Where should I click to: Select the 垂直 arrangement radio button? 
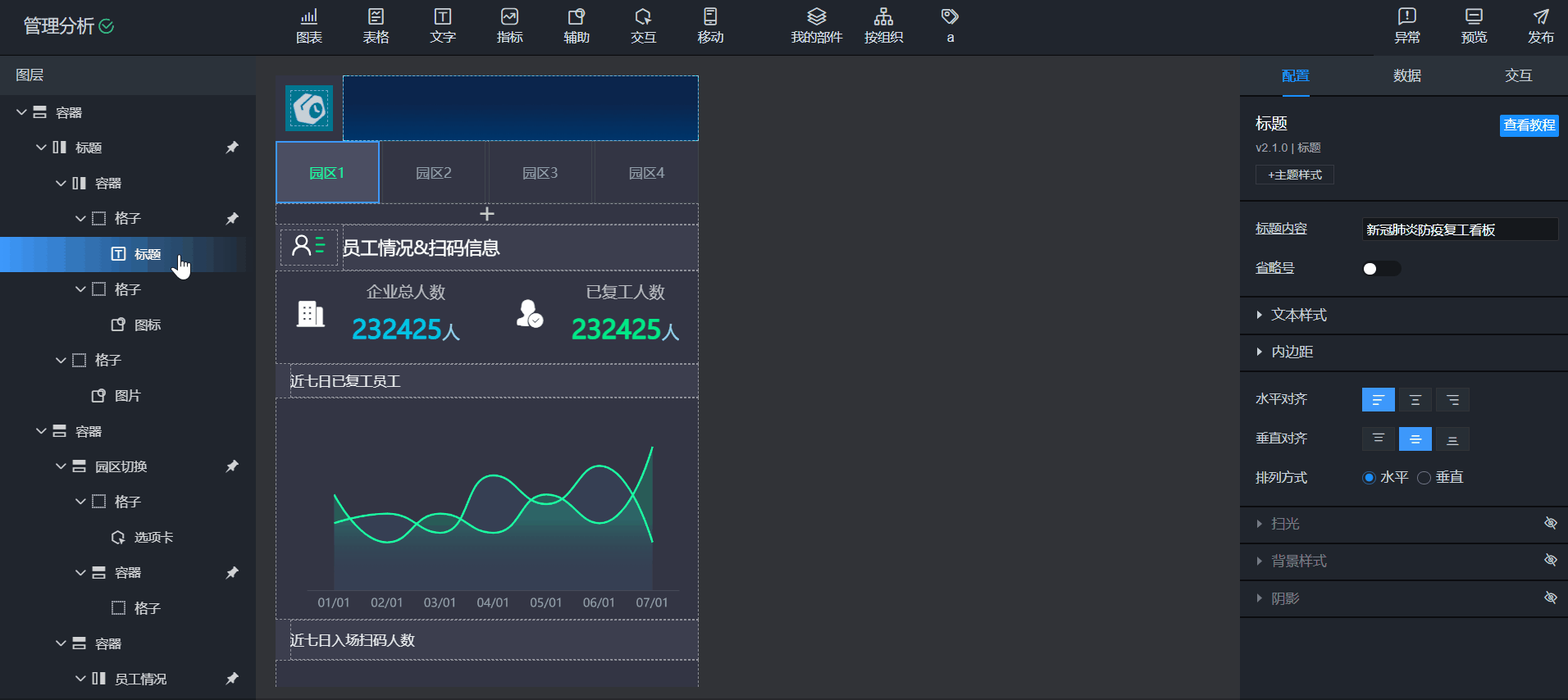(1424, 478)
